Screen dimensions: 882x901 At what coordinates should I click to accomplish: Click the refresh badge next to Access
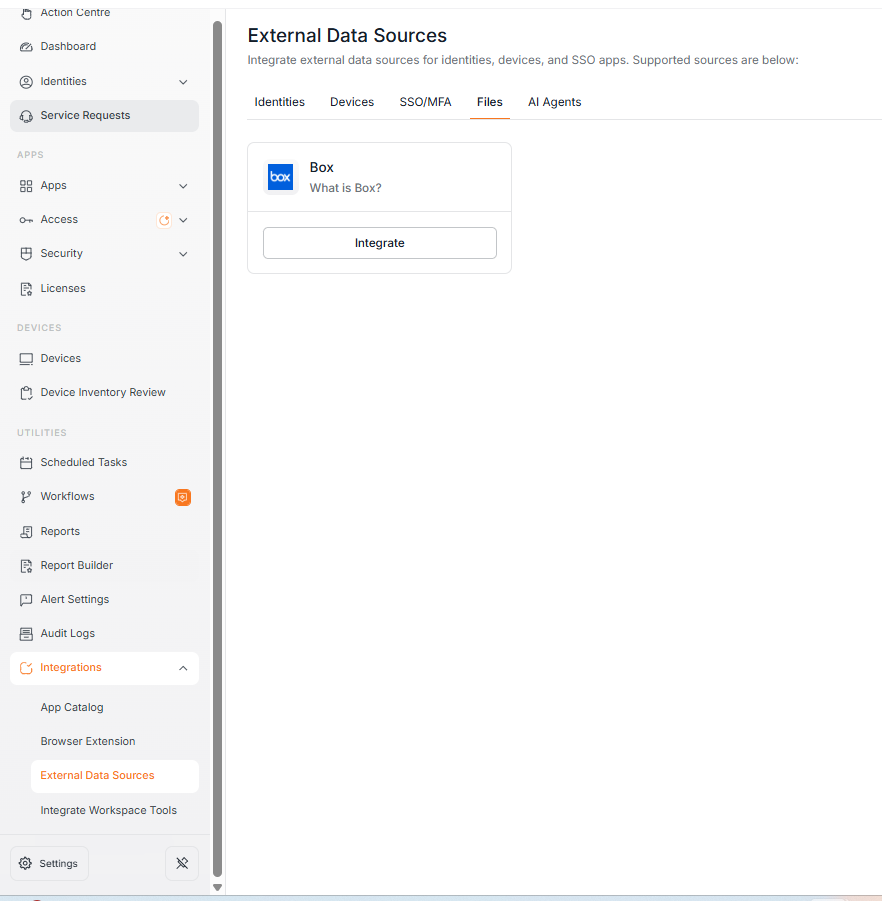164,220
